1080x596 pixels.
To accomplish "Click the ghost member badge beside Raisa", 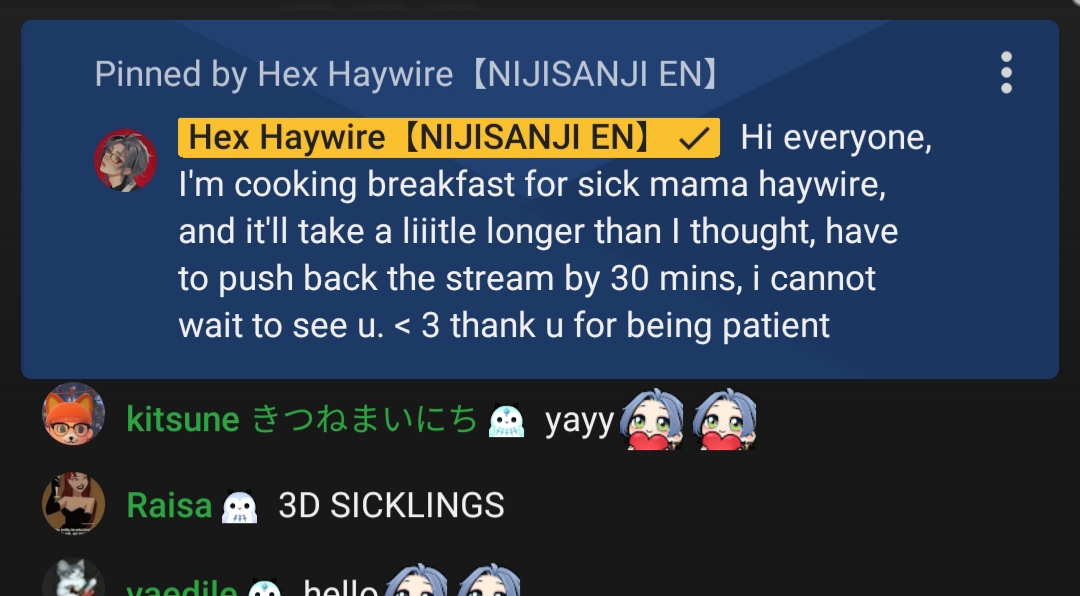I will pyautogui.click(x=239, y=506).
